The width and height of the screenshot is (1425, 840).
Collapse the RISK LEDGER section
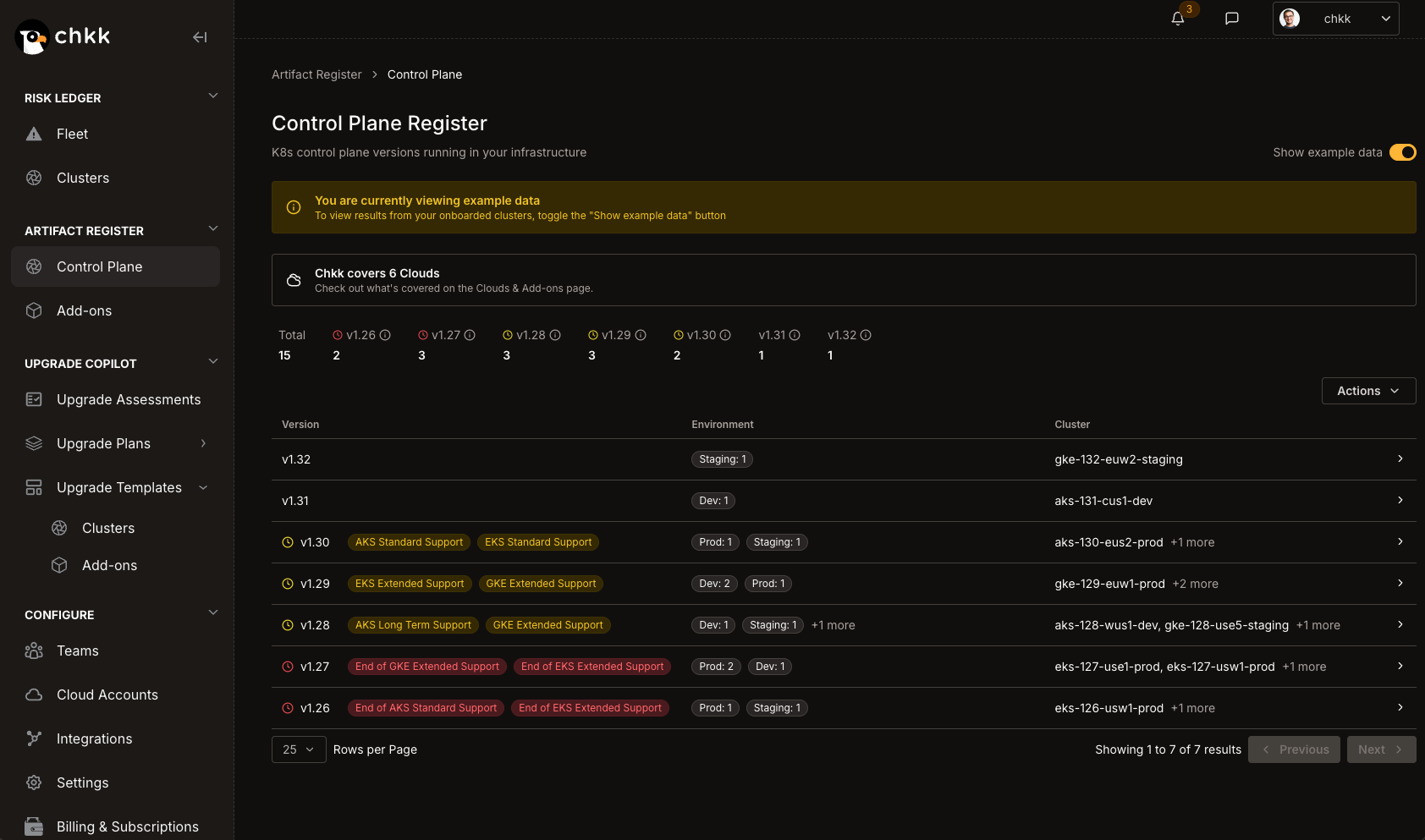[213, 96]
